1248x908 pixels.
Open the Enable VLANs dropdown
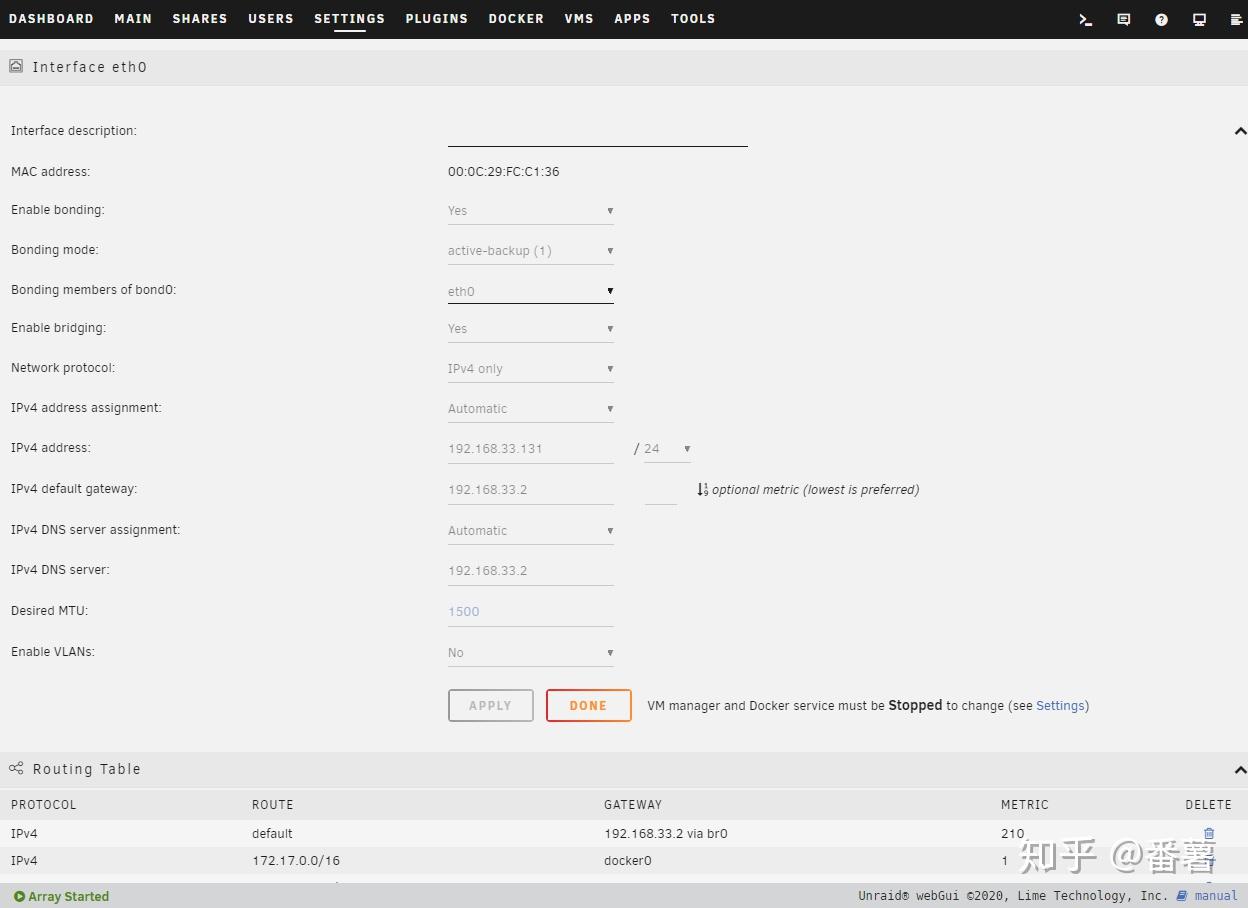531,653
